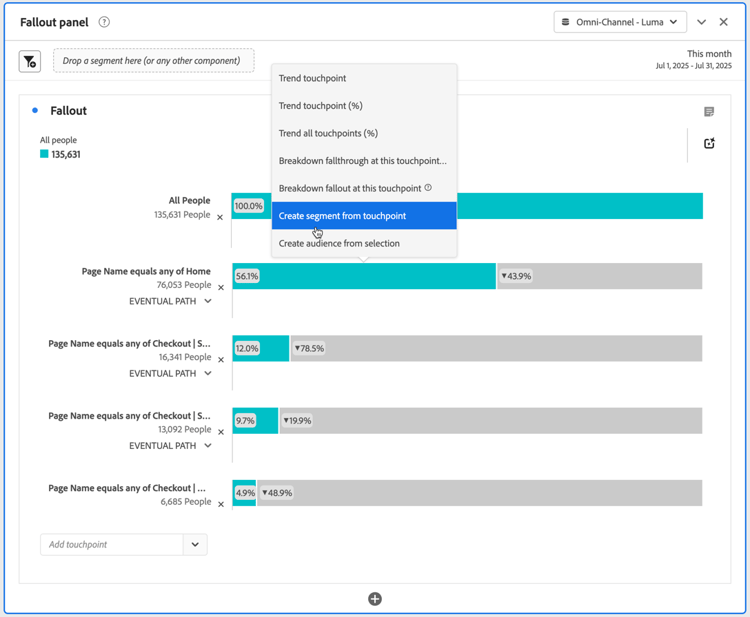Close the Fallout panel
Image resolution: width=750 pixels, height=617 pixels.
(x=723, y=22)
